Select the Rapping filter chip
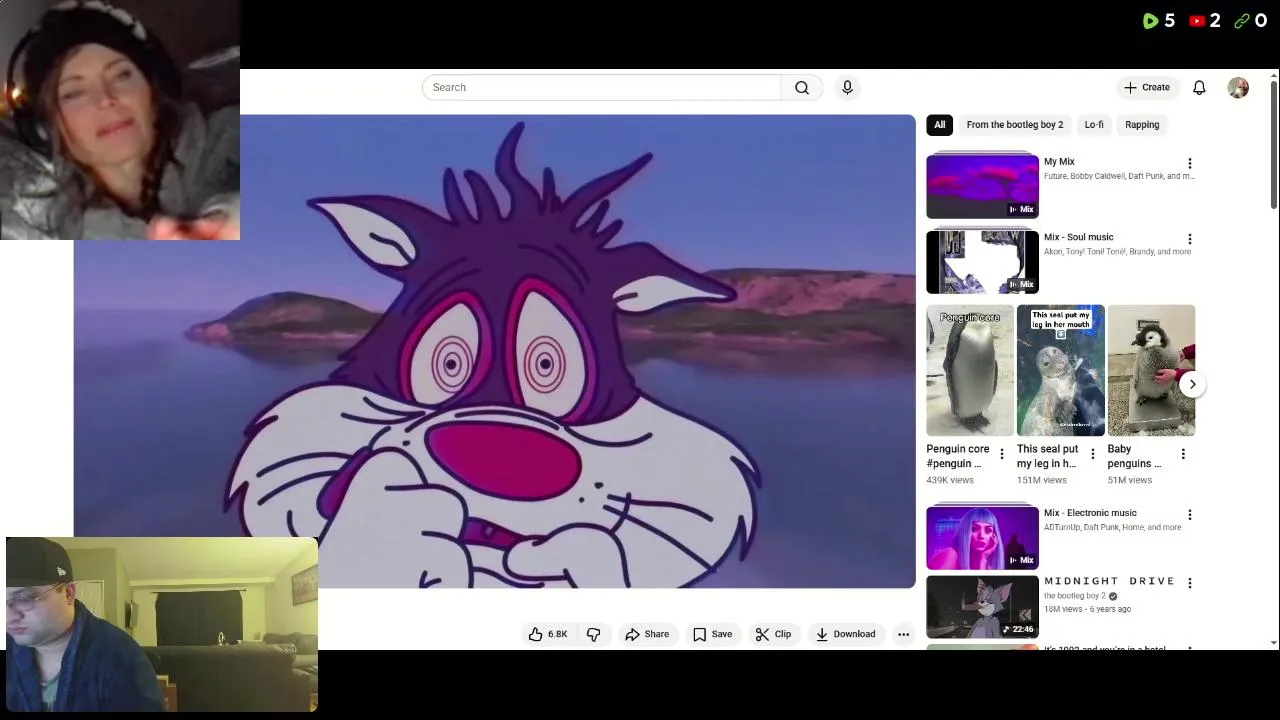Screen dimensions: 1280x720 click(x=1142, y=125)
